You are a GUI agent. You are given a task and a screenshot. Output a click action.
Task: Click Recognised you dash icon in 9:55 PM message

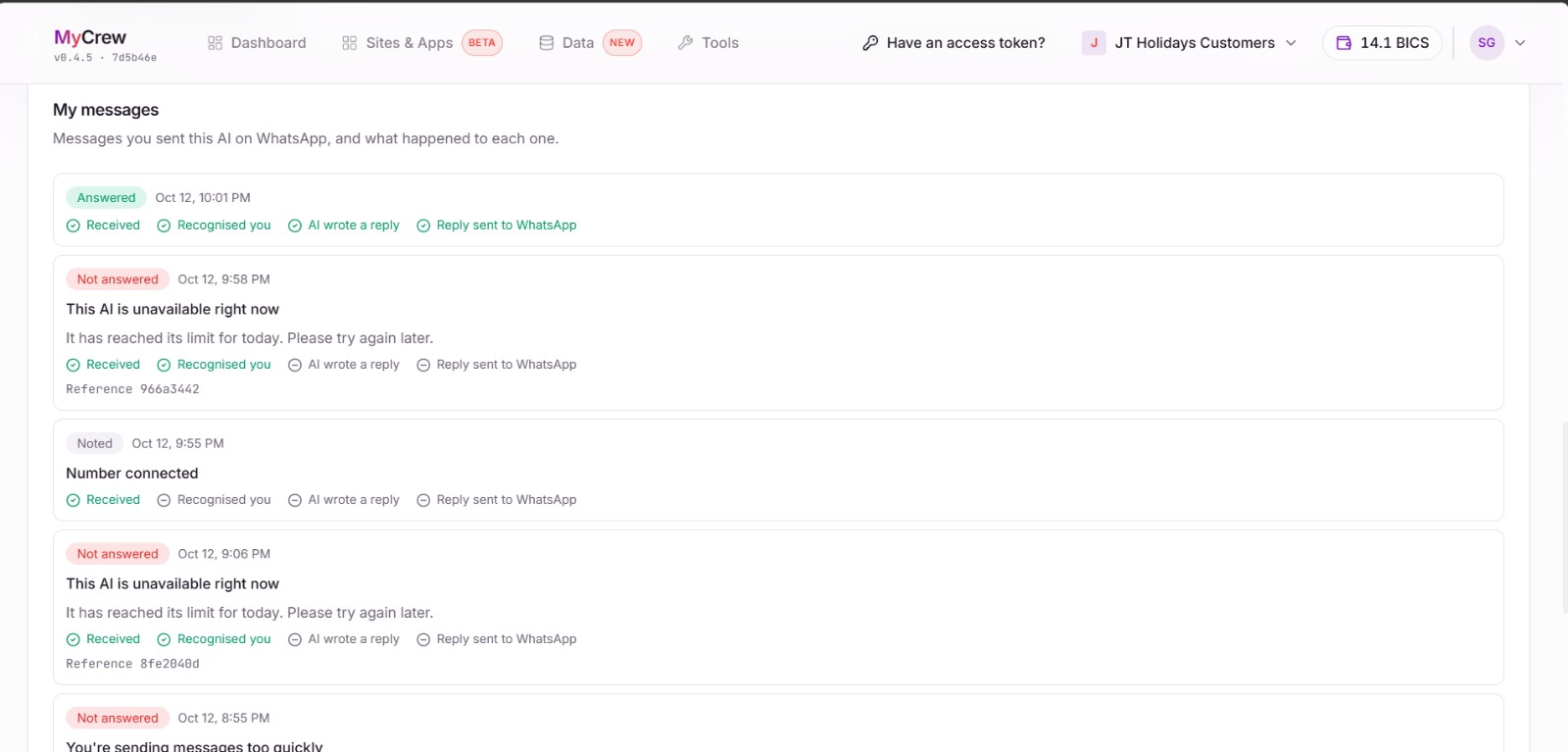click(164, 500)
